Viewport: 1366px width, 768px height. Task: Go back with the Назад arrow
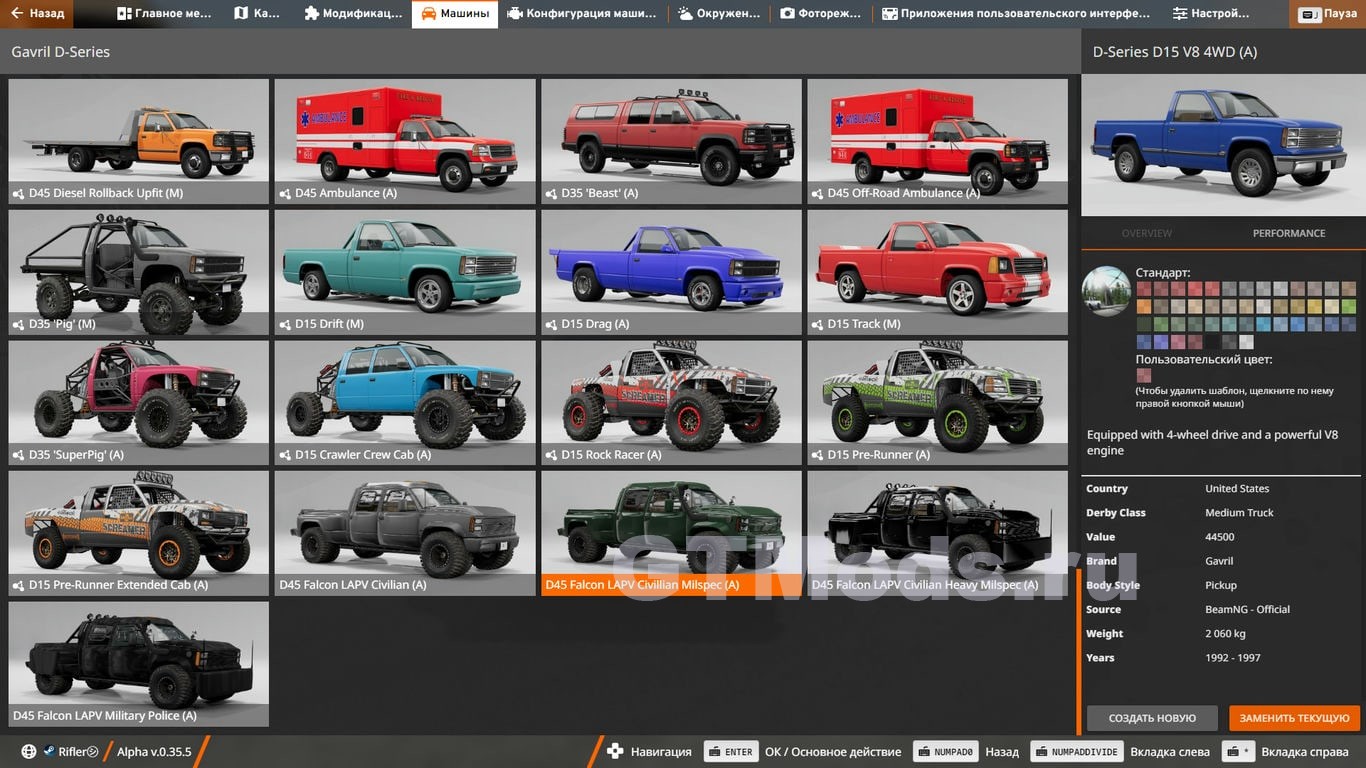tap(37, 14)
